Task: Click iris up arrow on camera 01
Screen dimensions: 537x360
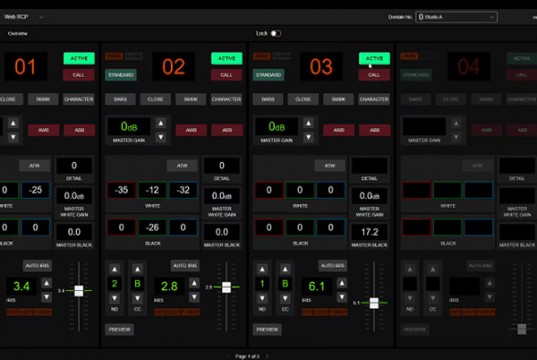Action: click(x=47, y=283)
